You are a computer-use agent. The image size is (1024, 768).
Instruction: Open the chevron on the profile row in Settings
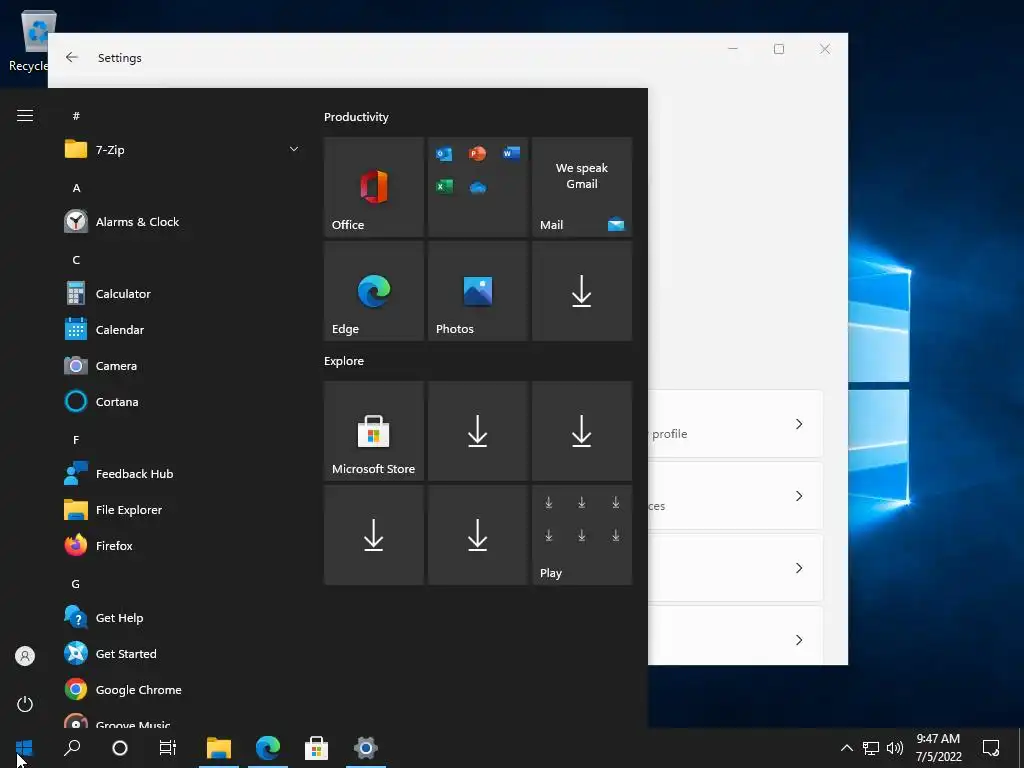(799, 424)
